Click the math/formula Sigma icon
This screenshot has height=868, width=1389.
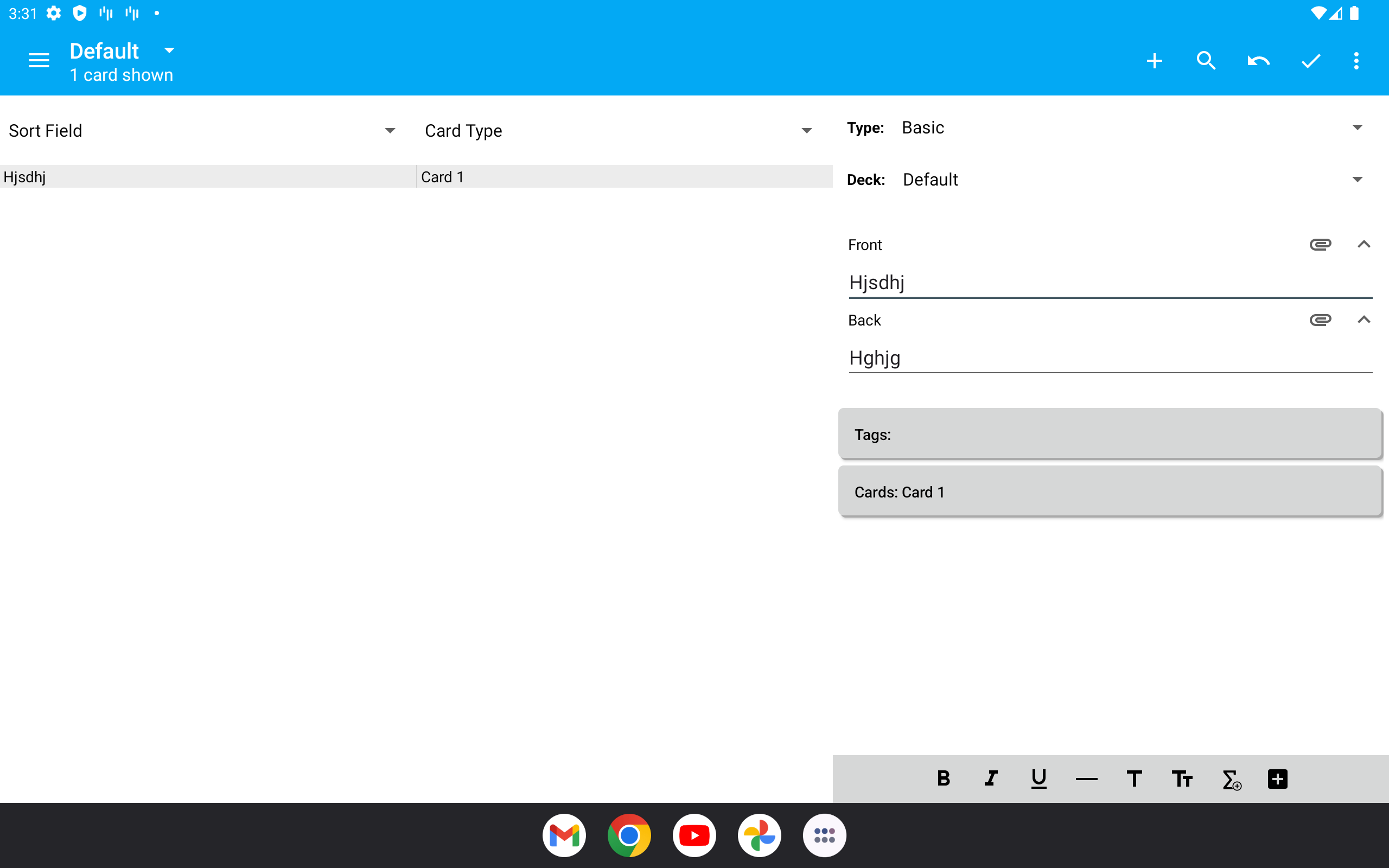click(x=1231, y=779)
